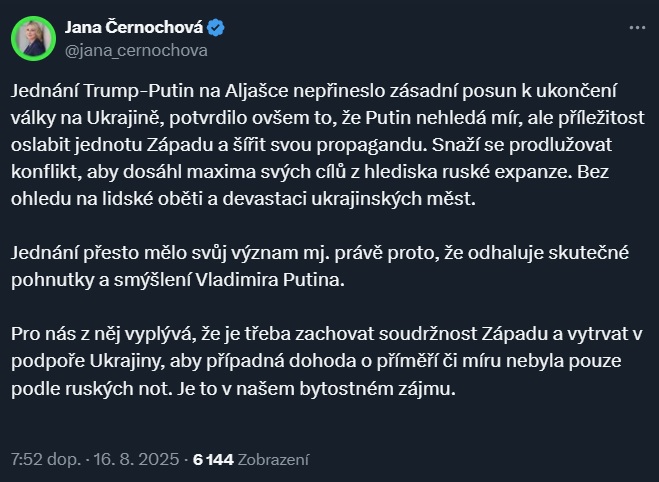This screenshot has height=482, width=659.
Task: Click the display name Jana Černochová
Action: pyautogui.click(x=134, y=27)
